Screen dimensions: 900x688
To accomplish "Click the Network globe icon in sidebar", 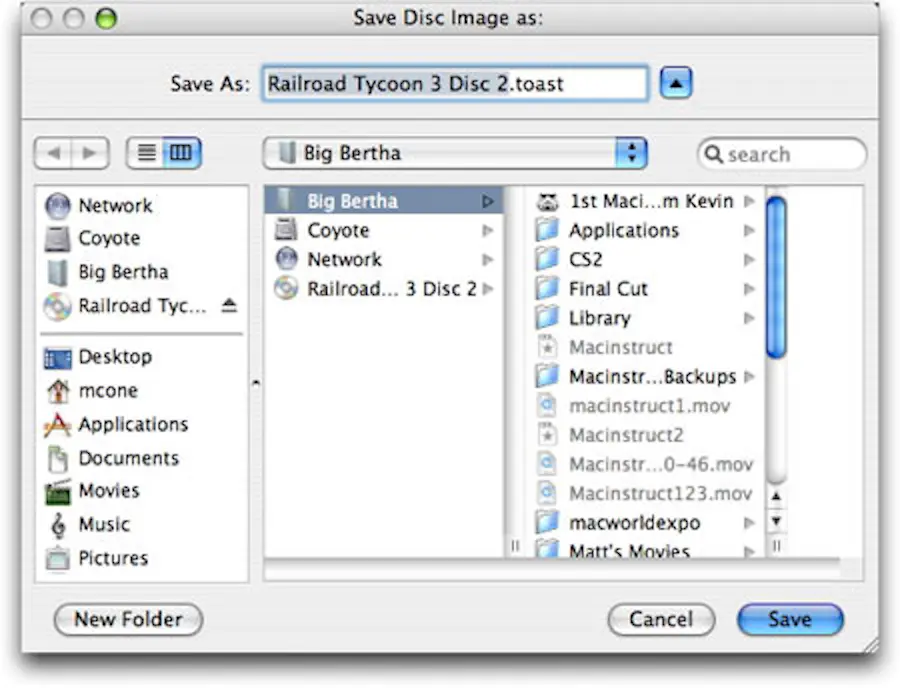I will 57,206.
